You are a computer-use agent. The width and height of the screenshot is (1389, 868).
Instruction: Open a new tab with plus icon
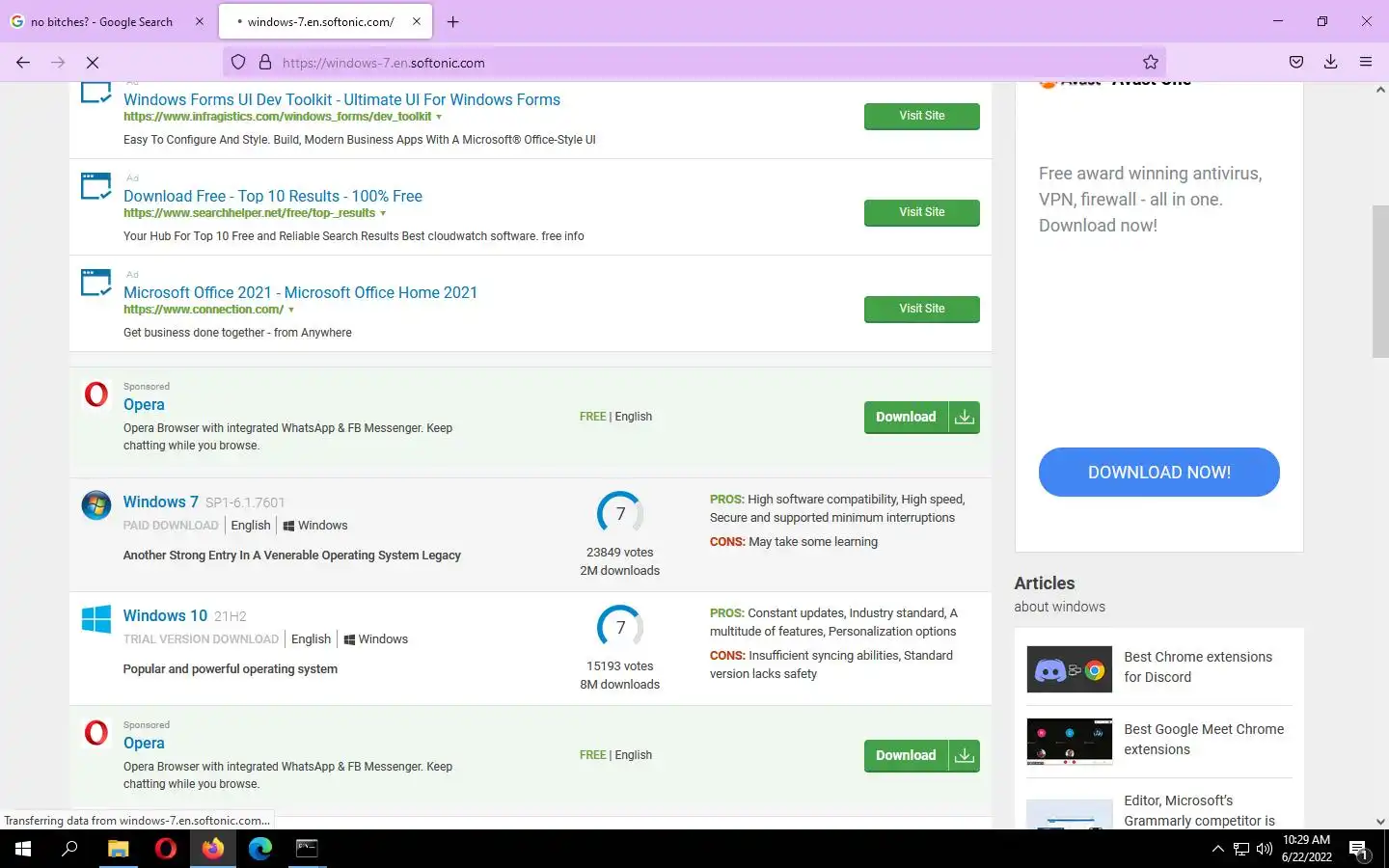click(452, 21)
